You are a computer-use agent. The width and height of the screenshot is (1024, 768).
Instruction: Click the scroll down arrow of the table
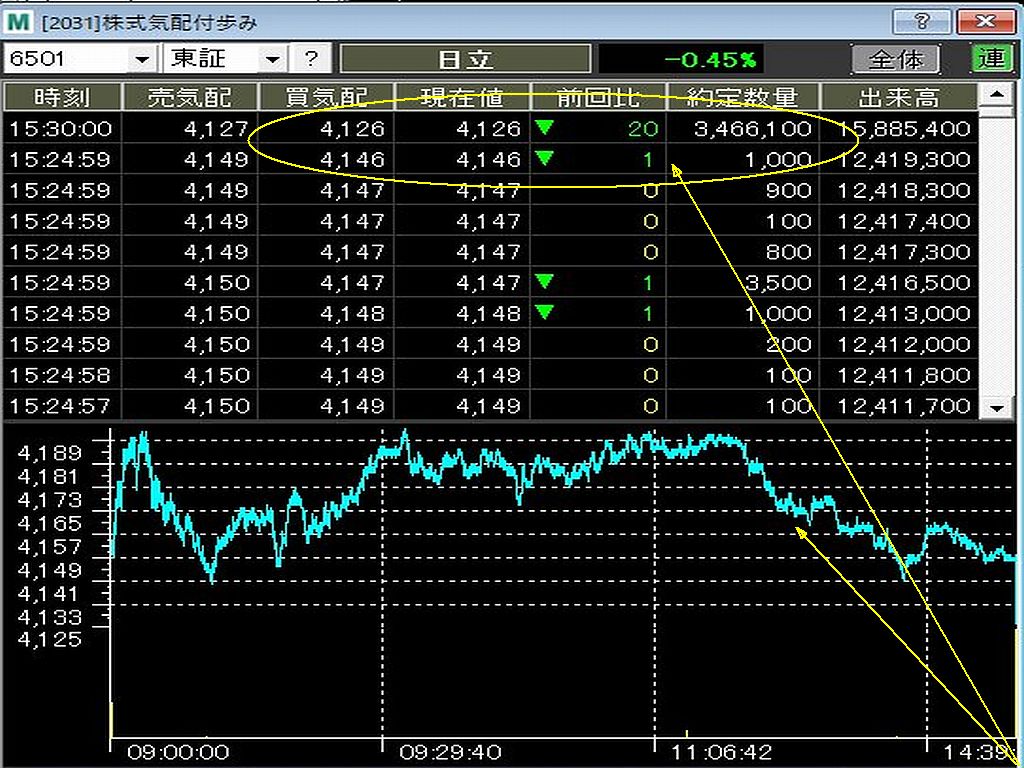[x=997, y=408]
